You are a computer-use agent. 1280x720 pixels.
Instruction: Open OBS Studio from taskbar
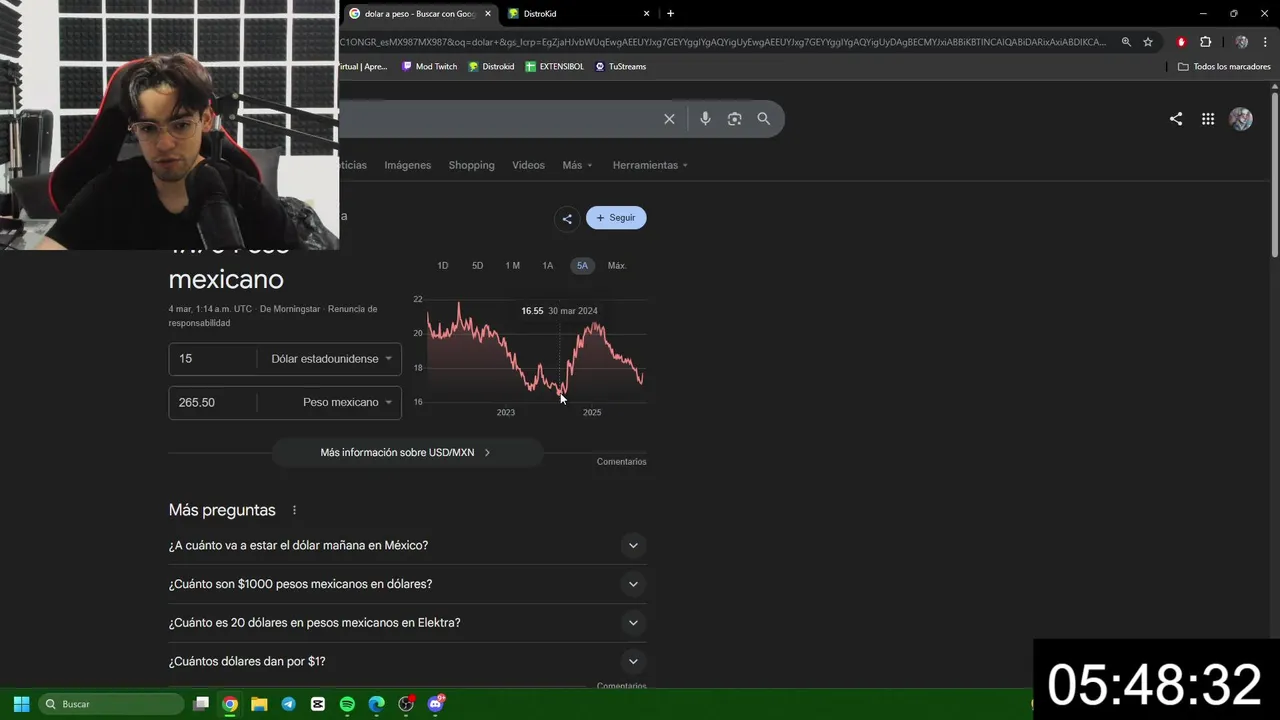point(406,704)
